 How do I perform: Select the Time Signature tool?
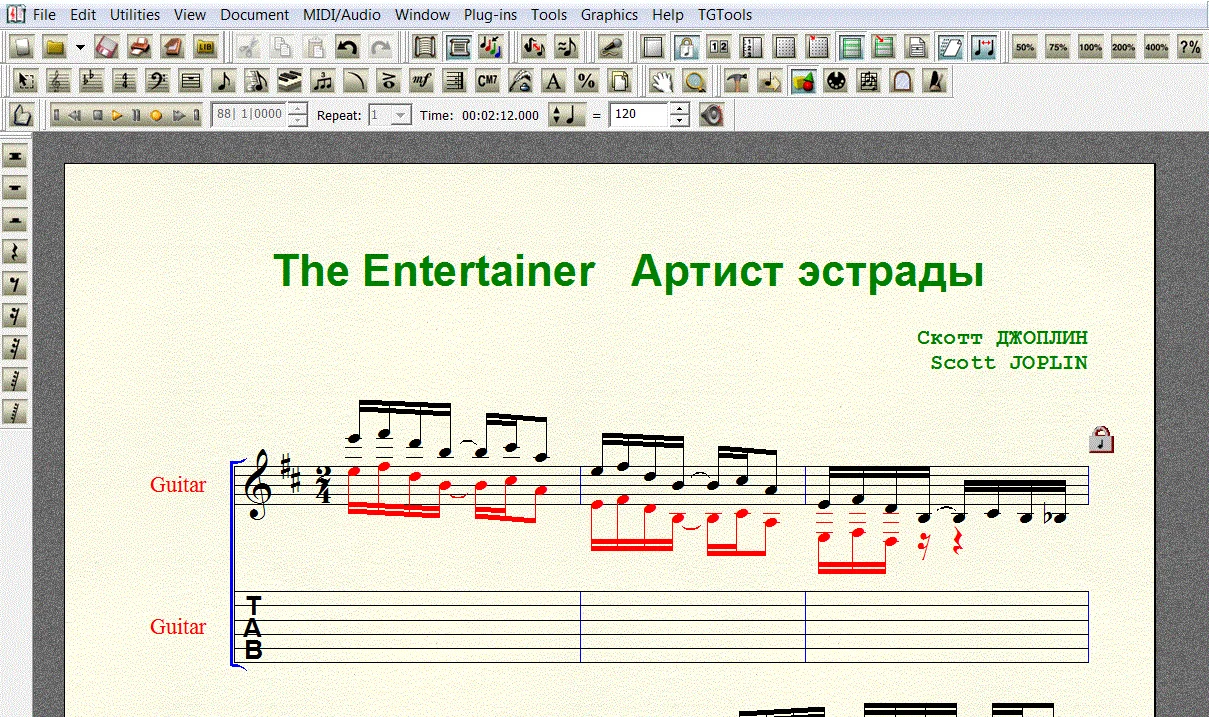point(125,81)
